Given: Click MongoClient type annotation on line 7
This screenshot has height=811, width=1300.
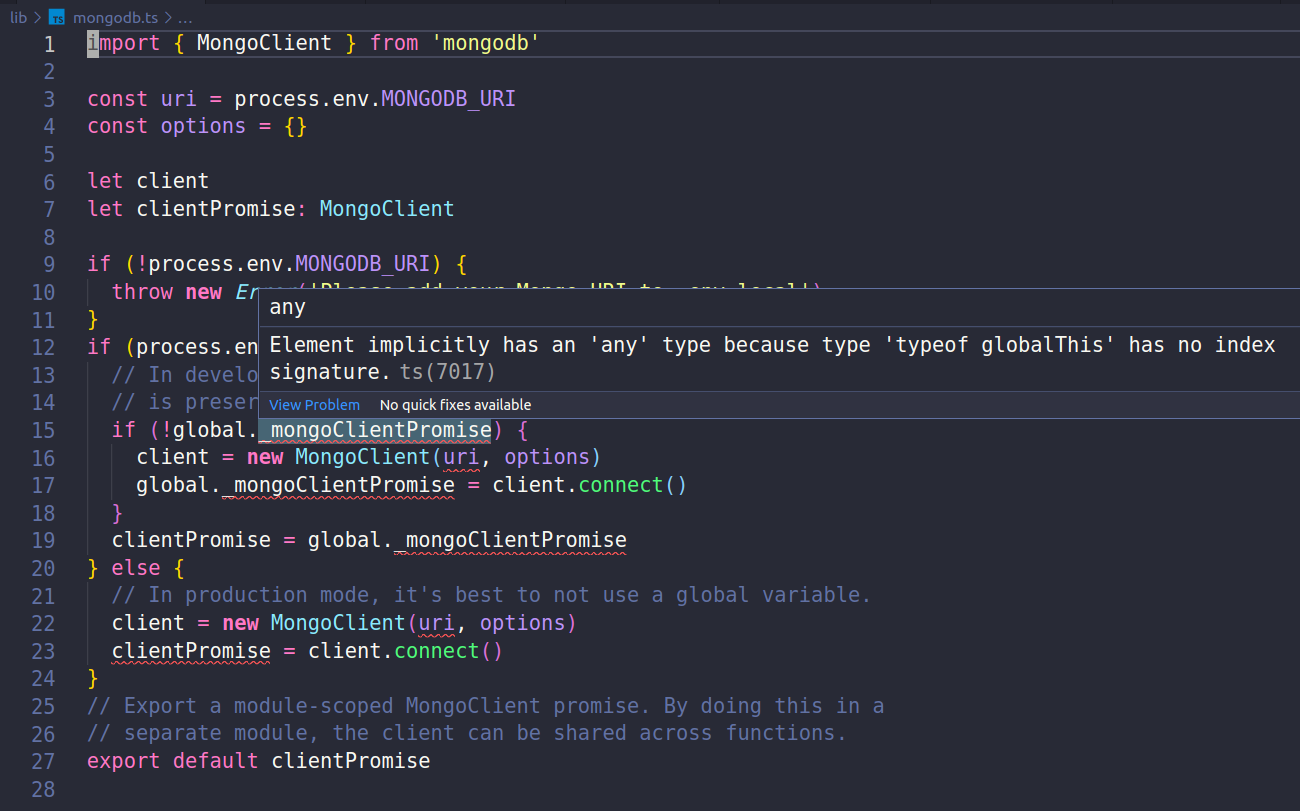Looking at the screenshot, I should [x=387, y=209].
